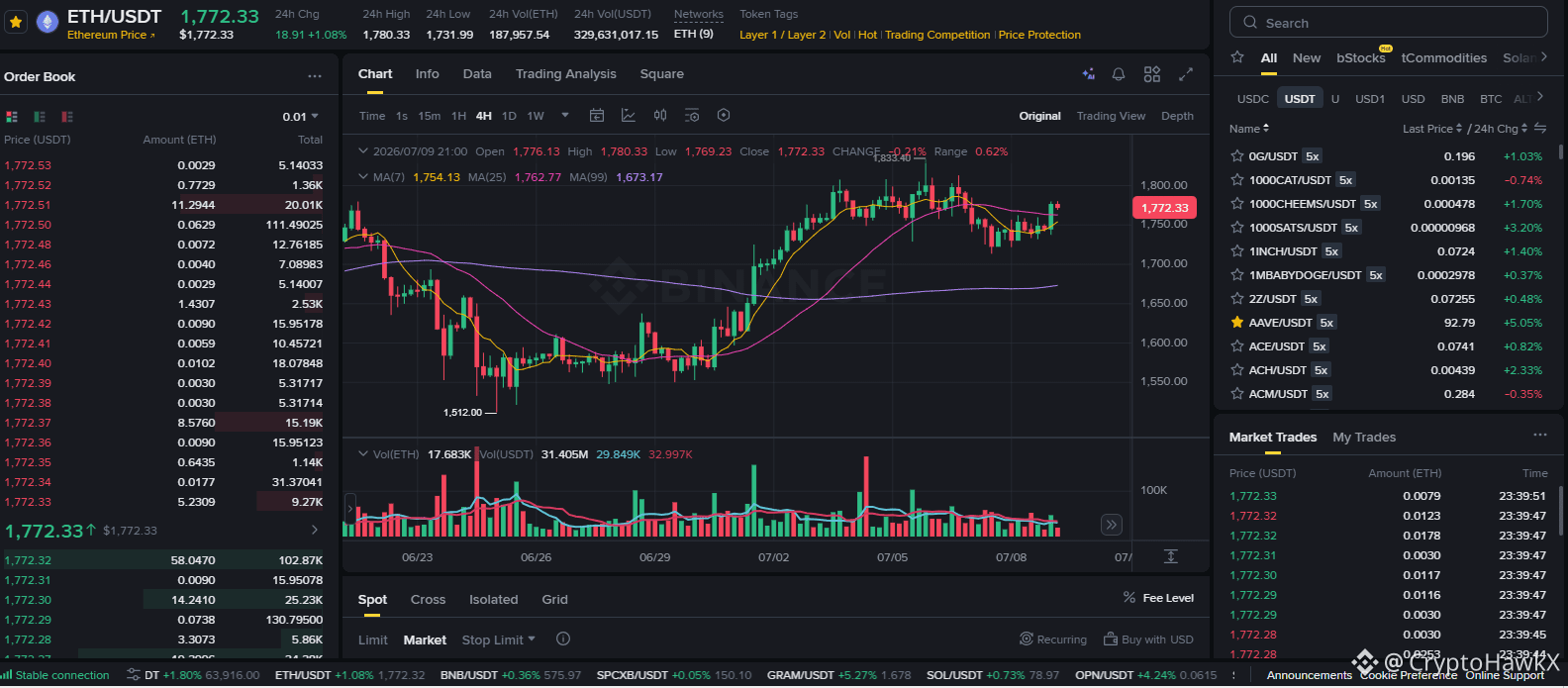Favorite the 0G/USDT pair star
Screen dimensions: 1568x688
click(x=1237, y=156)
